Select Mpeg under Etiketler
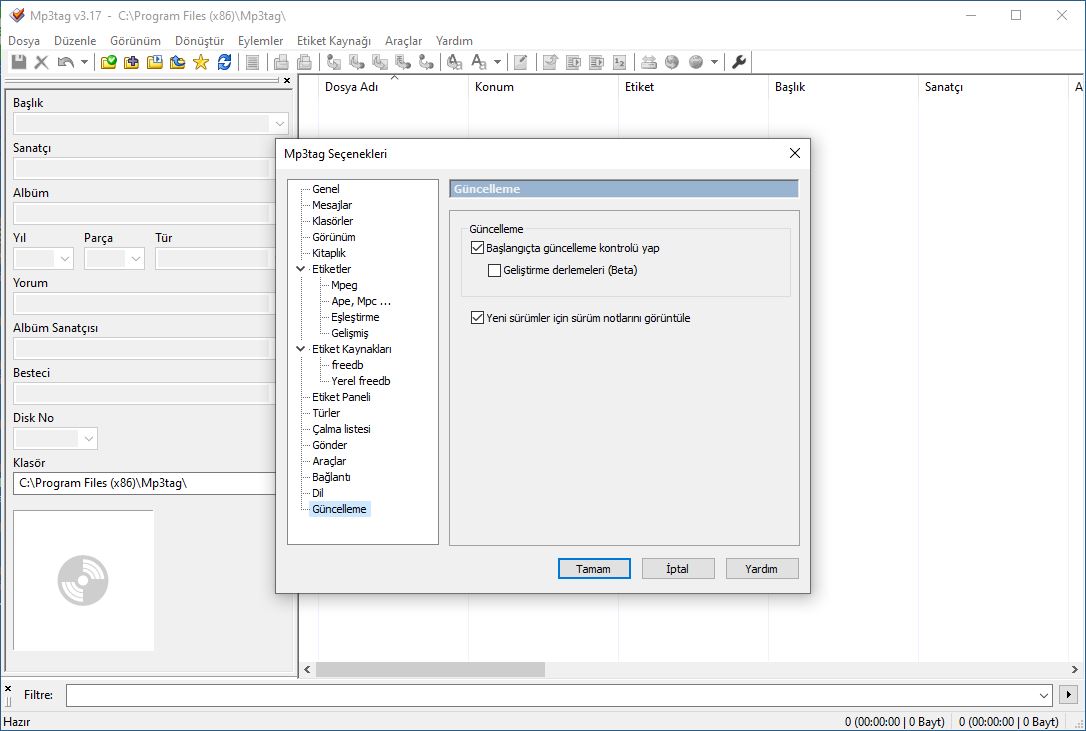 (x=344, y=285)
